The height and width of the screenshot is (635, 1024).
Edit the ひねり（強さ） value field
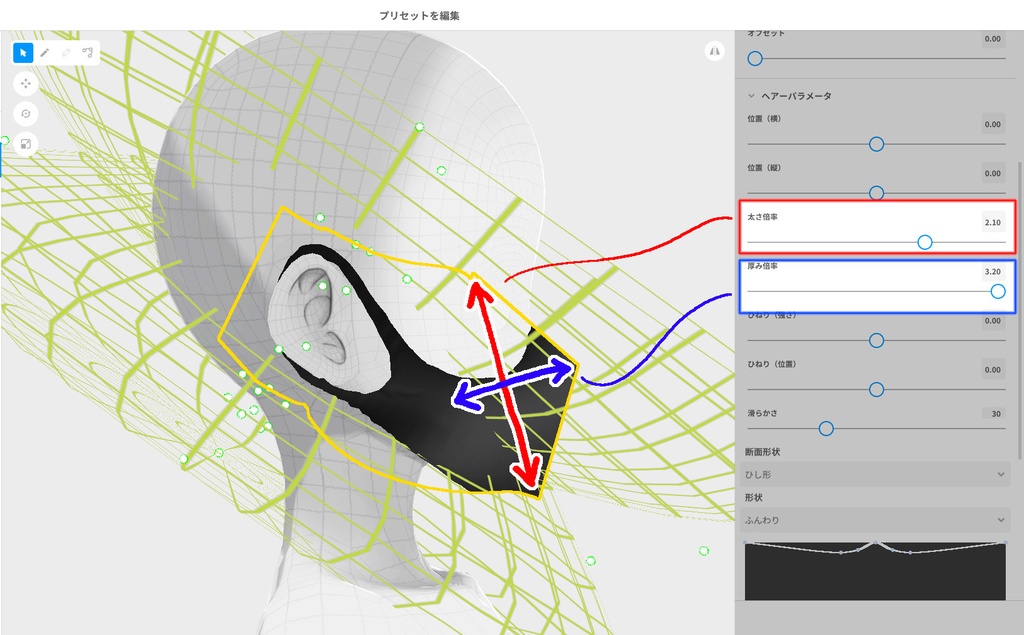(993, 321)
